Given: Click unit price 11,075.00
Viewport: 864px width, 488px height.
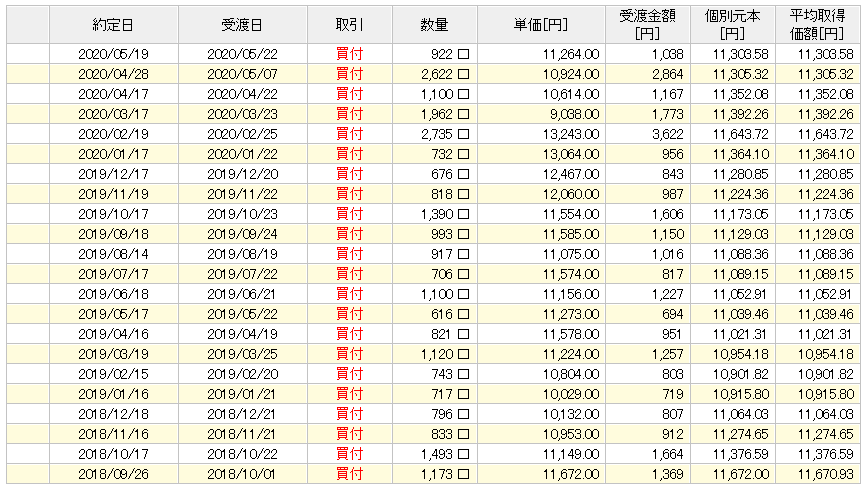Looking at the screenshot, I should [x=571, y=254].
